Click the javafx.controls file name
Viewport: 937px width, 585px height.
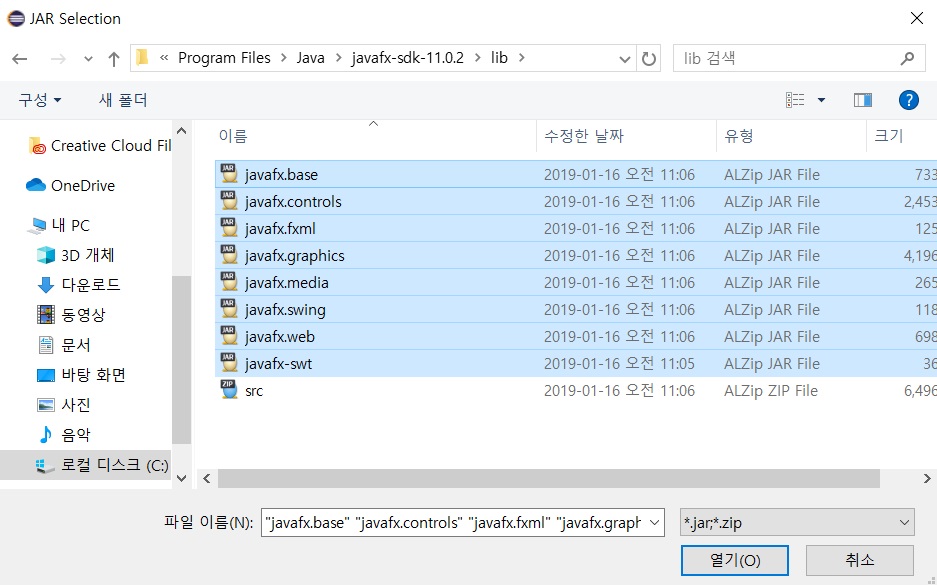point(293,202)
